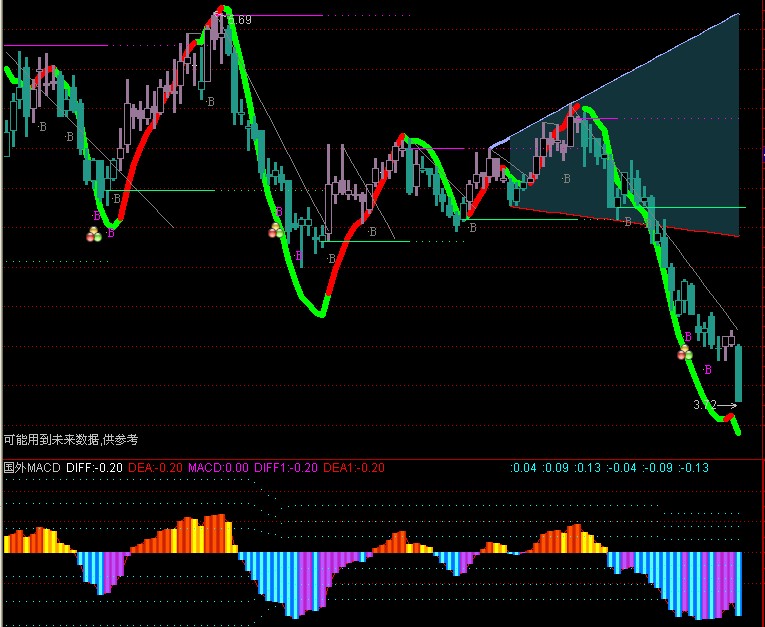Viewport: 765px width, 627px height.
Task: Click the cyan :-0.09 level value
Action: coord(657,467)
